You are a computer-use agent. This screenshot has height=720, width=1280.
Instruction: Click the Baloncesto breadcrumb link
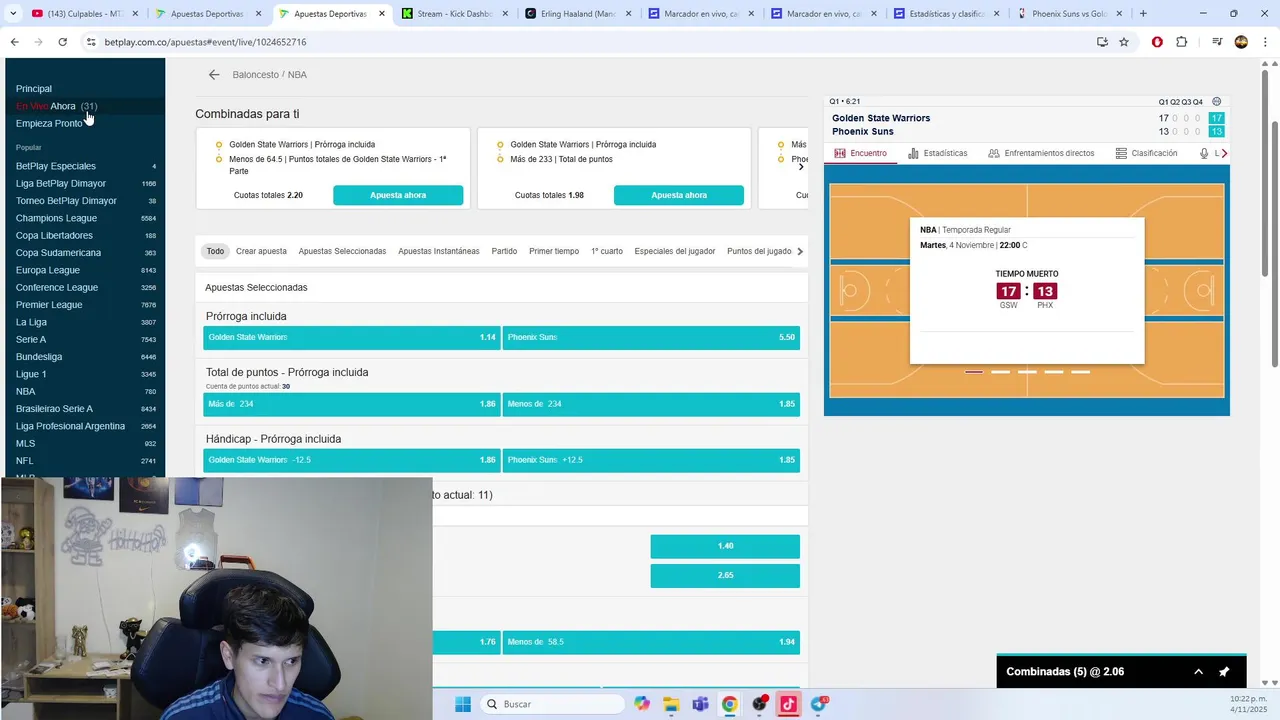coord(256,75)
